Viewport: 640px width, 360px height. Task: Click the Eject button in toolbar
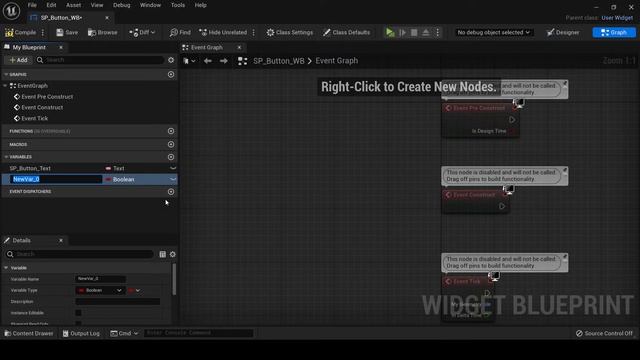tap(426, 32)
